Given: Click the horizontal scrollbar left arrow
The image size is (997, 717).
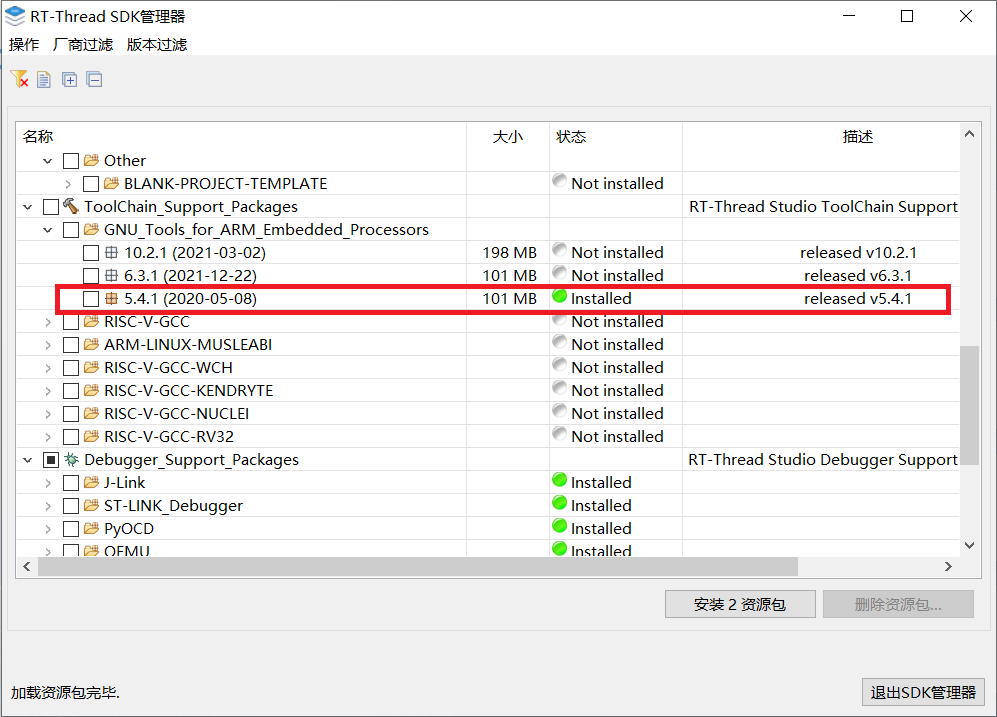Looking at the screenshot, I should coord(27,566).
